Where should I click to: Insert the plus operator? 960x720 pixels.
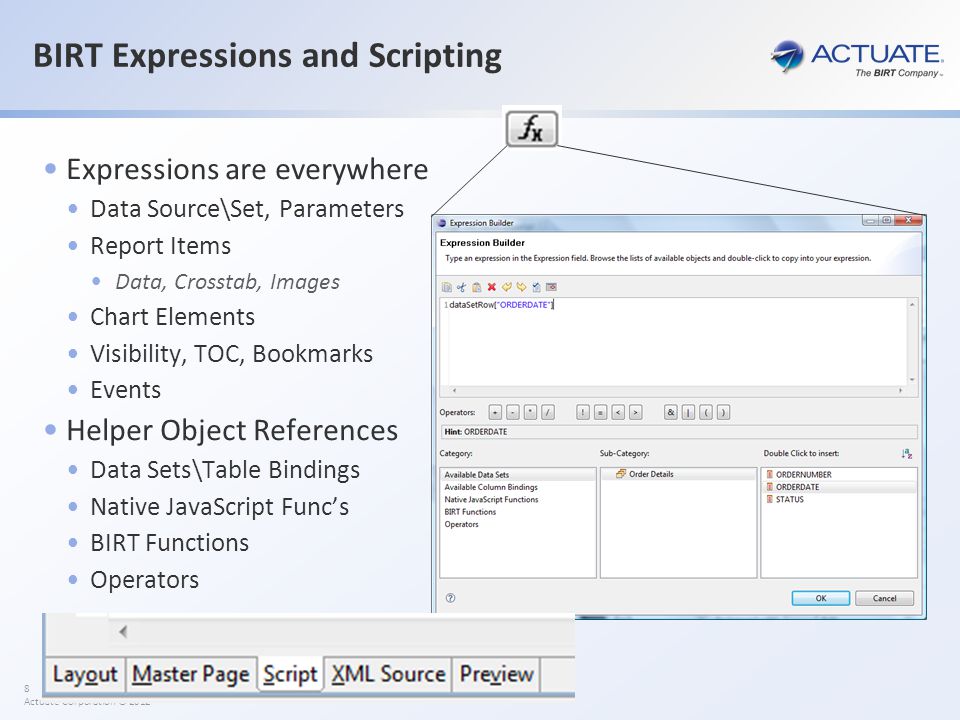click(495, 413)
